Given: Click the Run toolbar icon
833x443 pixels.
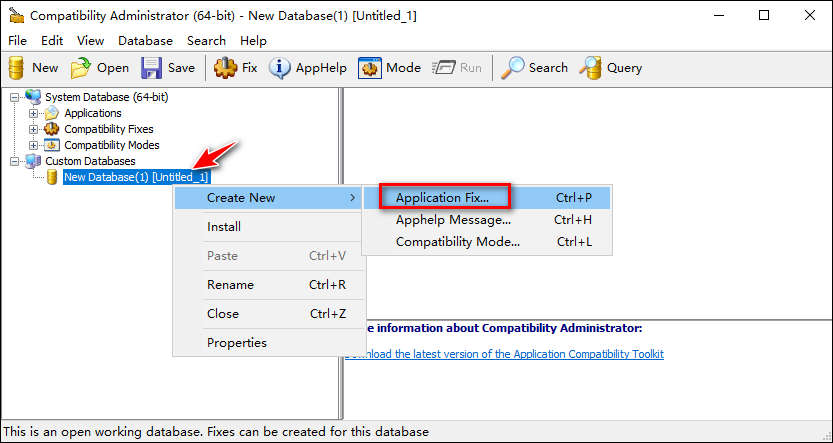Looking at the screenshot, I should point(442,68).
